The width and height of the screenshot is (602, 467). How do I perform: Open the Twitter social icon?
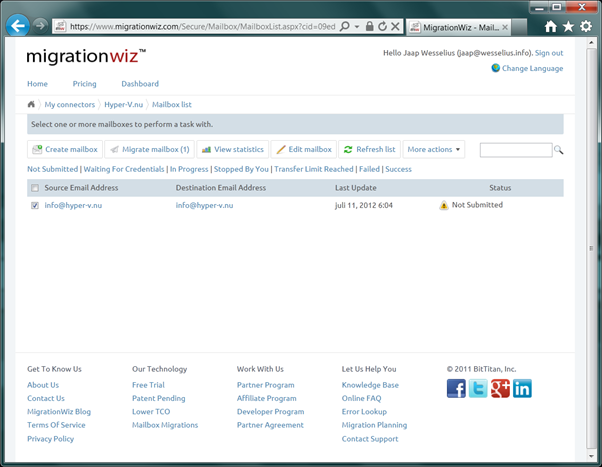coord(478,389)
